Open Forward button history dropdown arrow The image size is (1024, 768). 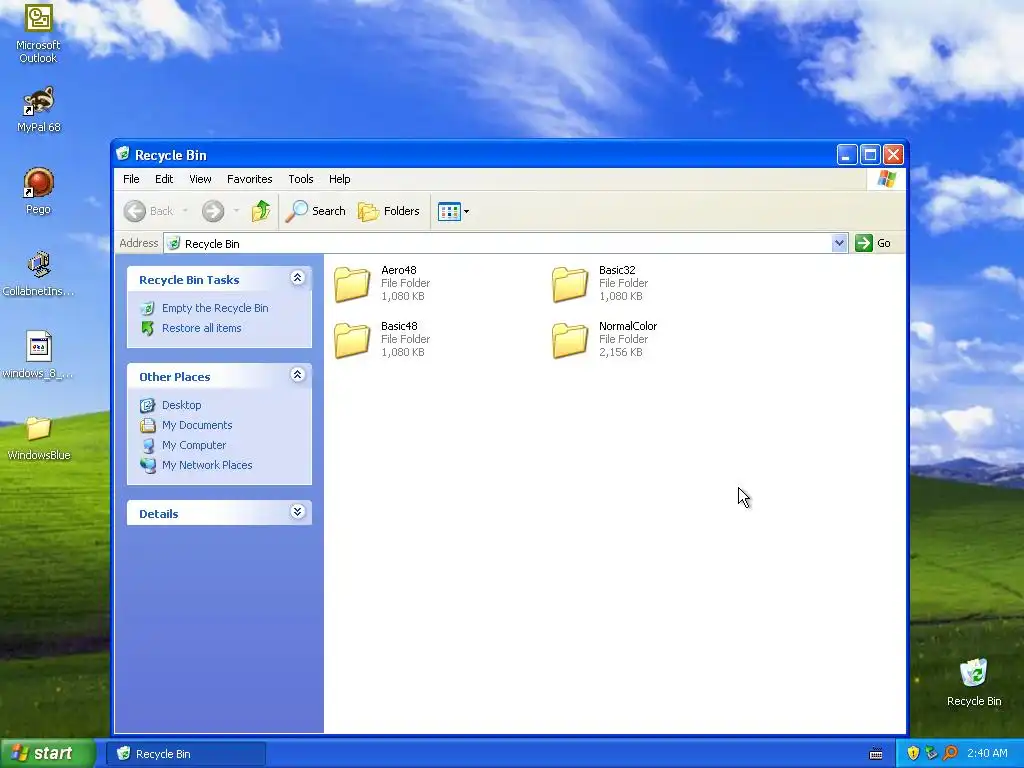[x=236, y=211]
